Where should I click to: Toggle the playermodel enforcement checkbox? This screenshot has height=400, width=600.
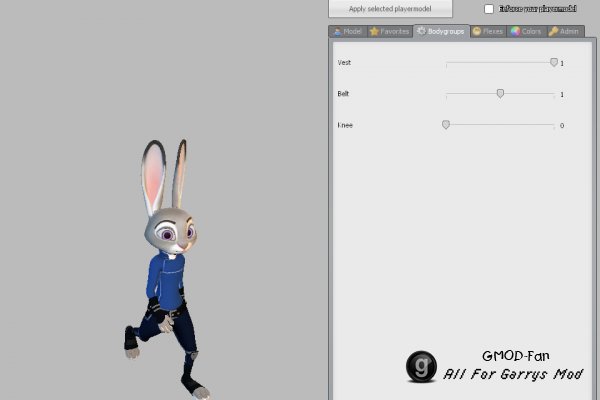click(x=489, y=9)
